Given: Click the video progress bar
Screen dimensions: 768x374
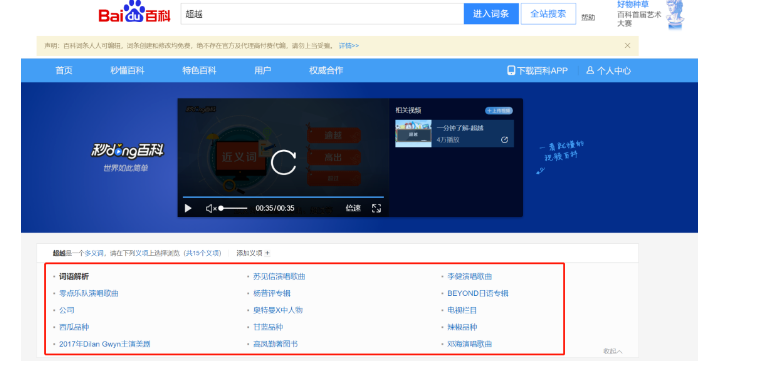Looking at the screenshot, I should pos(283,197).
